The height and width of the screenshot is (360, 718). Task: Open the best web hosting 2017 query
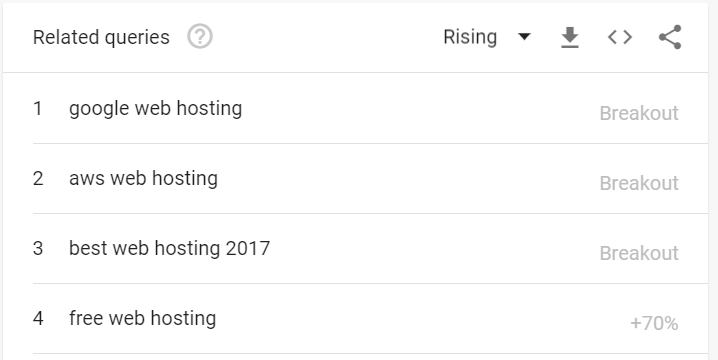point(169,248)
